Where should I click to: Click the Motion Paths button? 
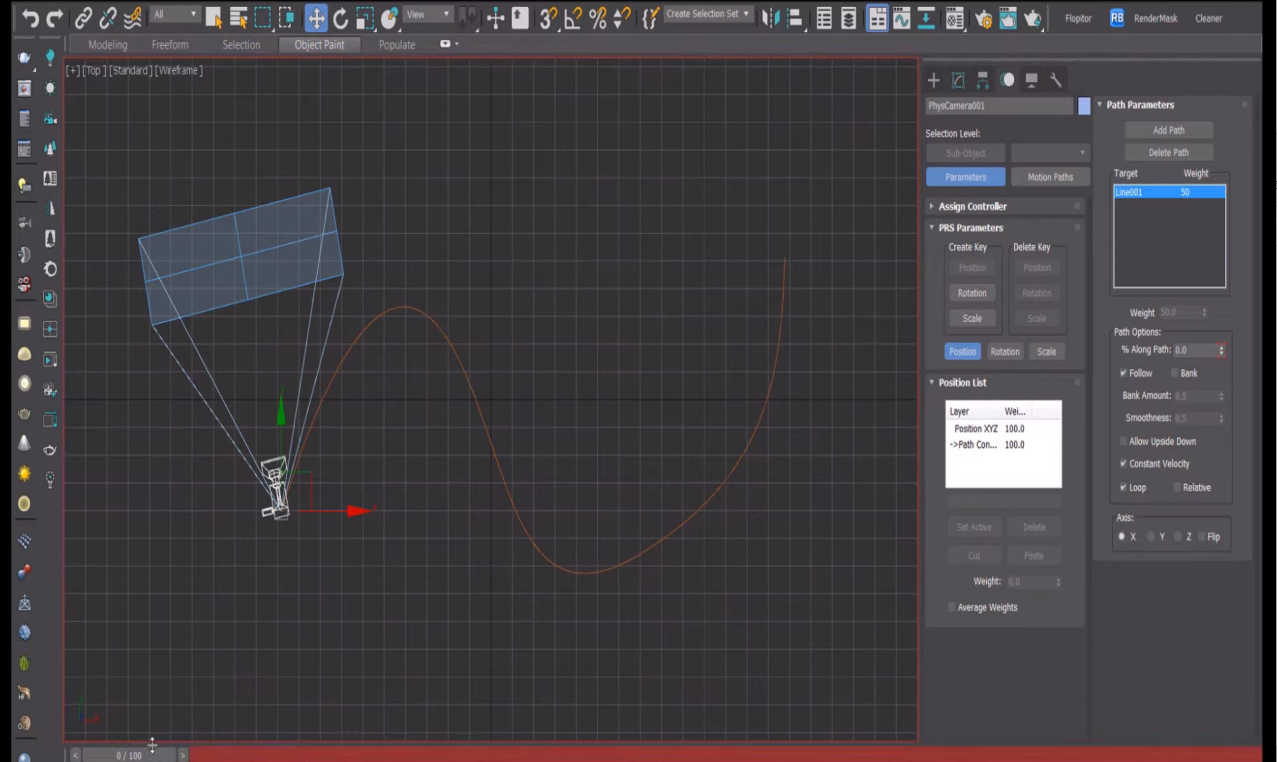coord(1049,177)
